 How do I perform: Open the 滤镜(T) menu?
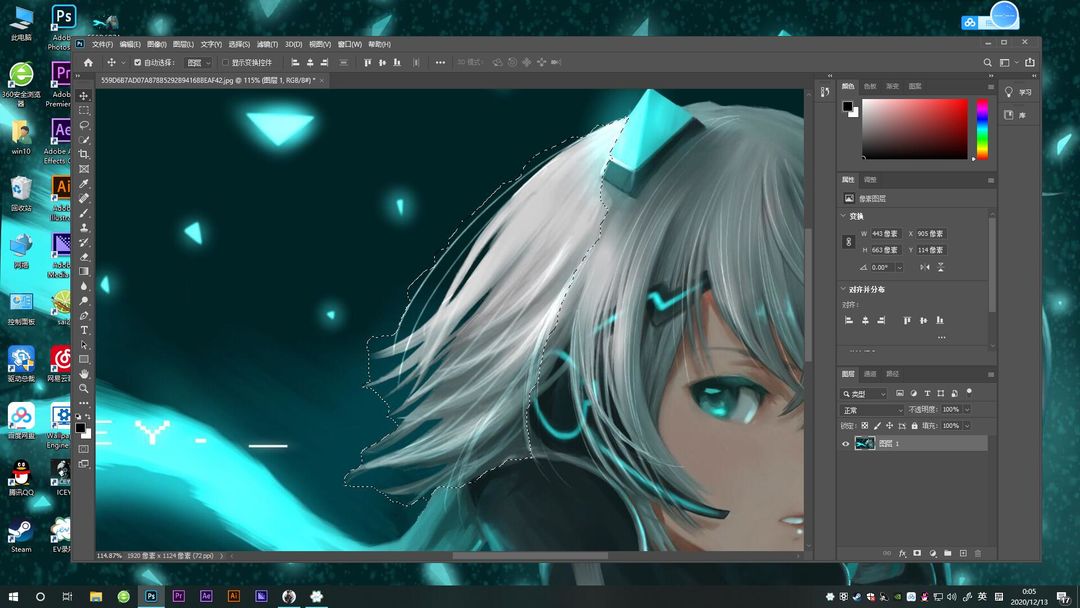[267, 44]
